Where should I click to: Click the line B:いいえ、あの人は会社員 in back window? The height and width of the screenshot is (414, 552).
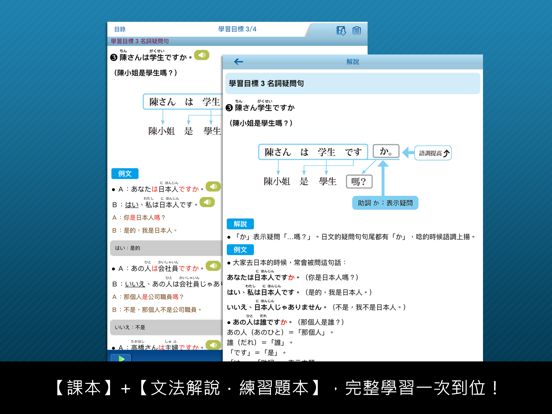pos(167,284)
